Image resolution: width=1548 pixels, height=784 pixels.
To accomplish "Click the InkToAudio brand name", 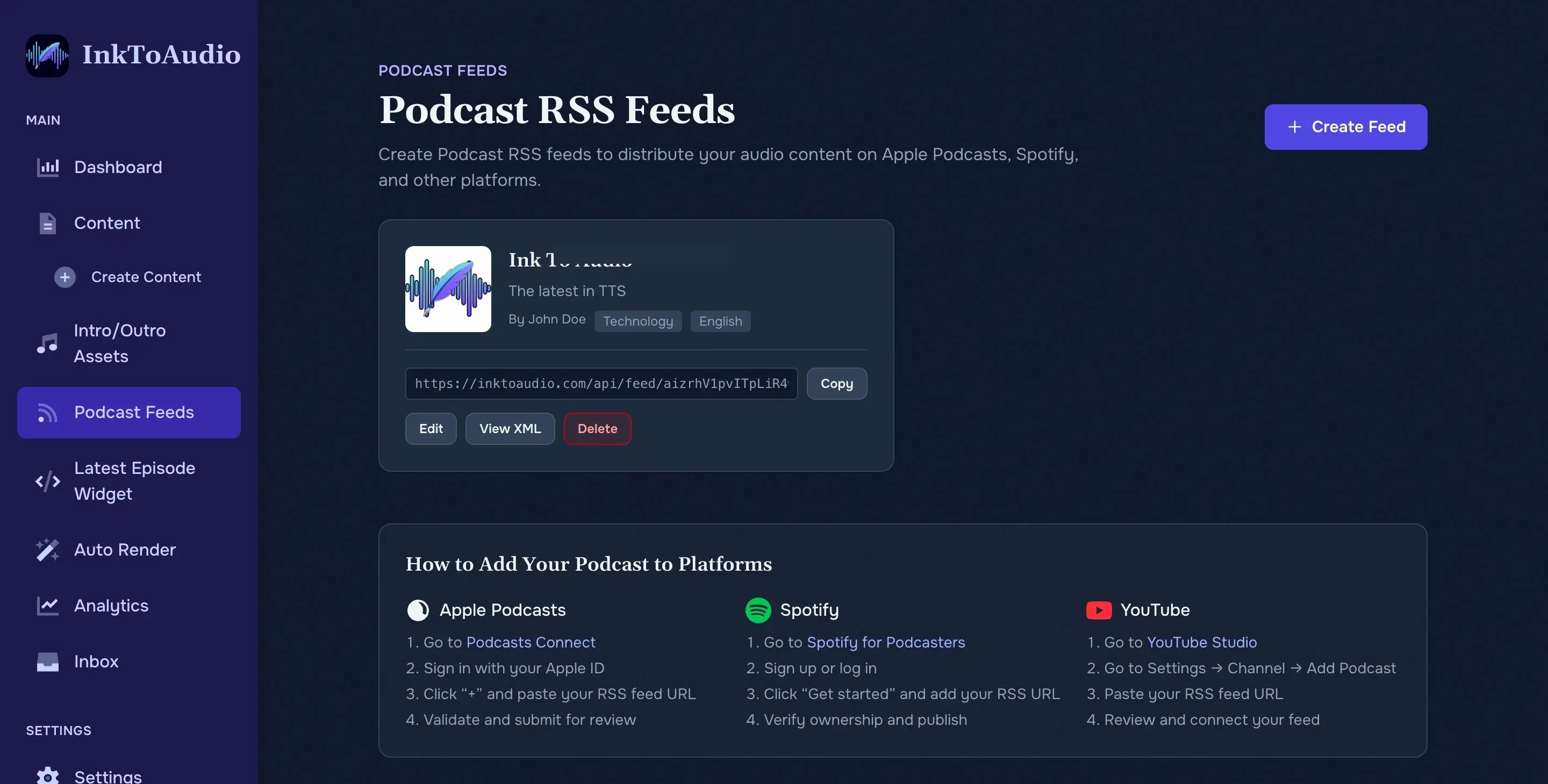I will click(161, 55).
